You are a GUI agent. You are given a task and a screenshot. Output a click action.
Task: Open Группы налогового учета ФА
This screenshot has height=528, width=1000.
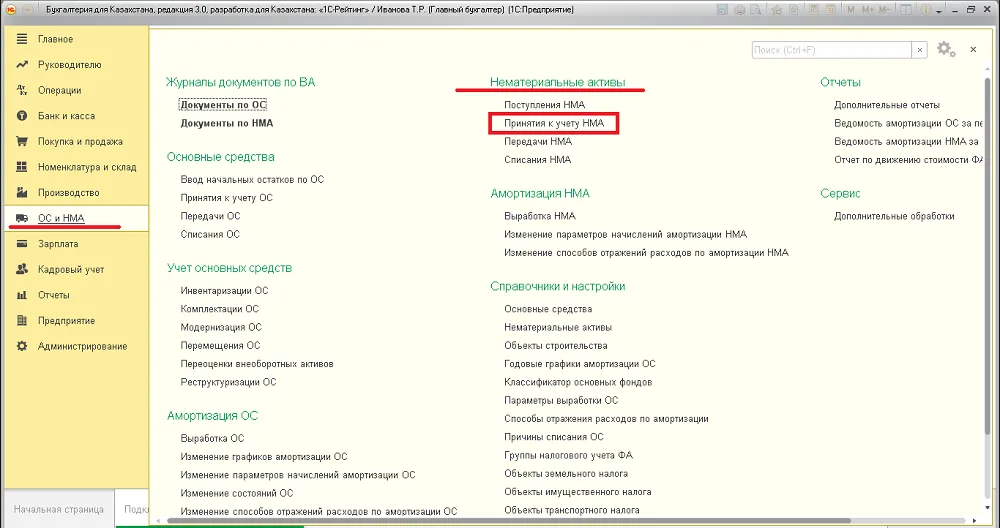(568, 455)
